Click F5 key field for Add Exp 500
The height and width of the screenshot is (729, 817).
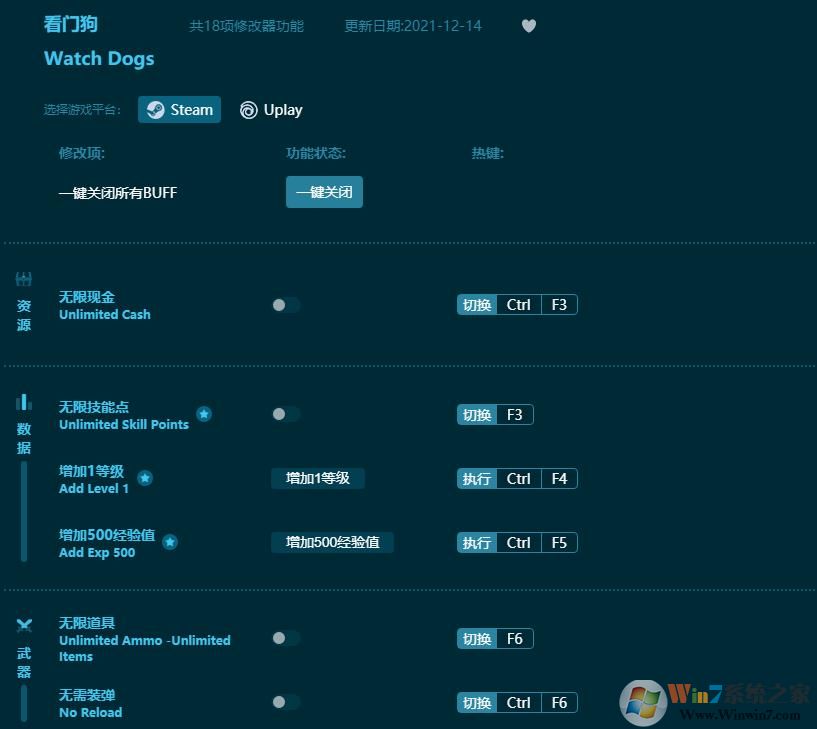click(x=559, y=543)
